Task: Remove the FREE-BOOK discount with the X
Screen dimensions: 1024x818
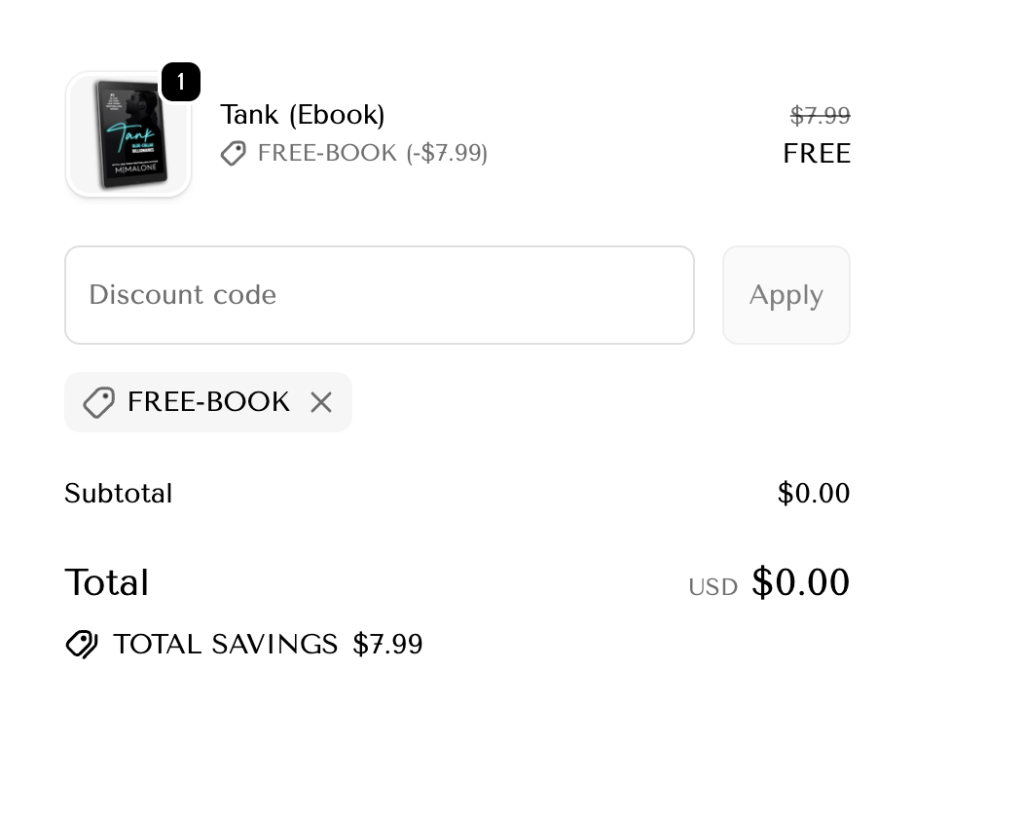Action: pos(321,402)
